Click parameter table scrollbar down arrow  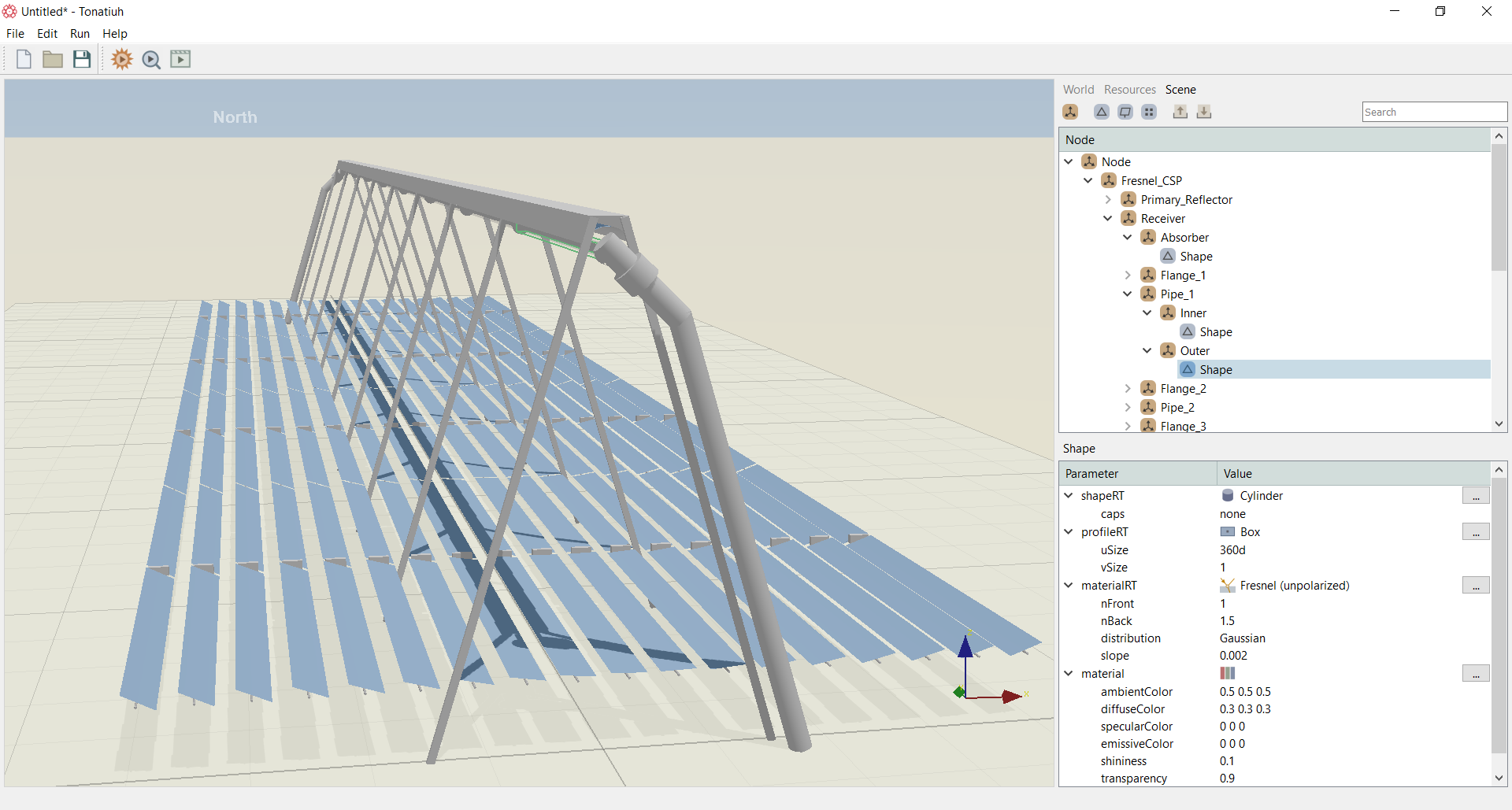coord(1499,778)
